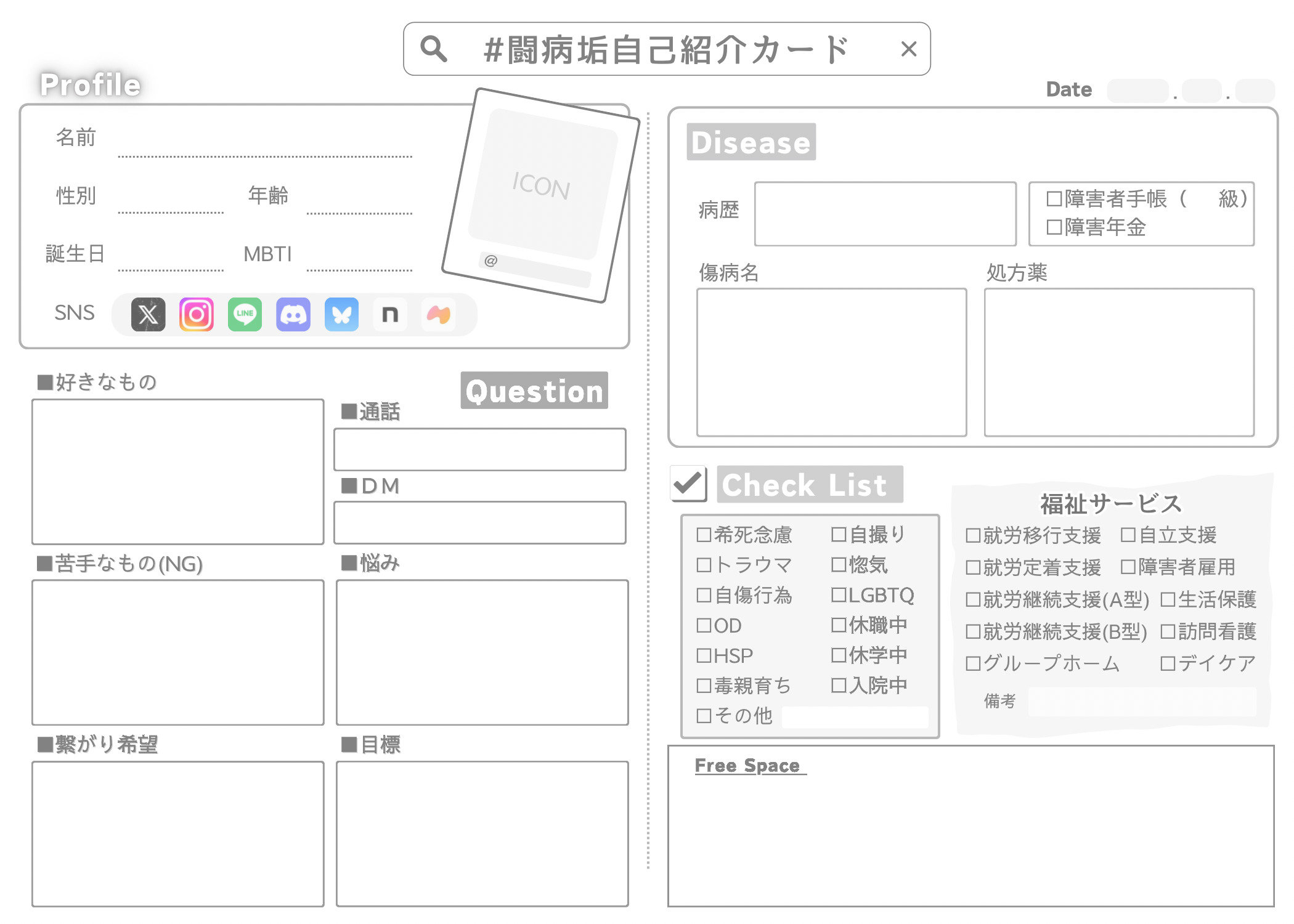Click the Free Space heading

pyautogui.click(x=746, y=766)
